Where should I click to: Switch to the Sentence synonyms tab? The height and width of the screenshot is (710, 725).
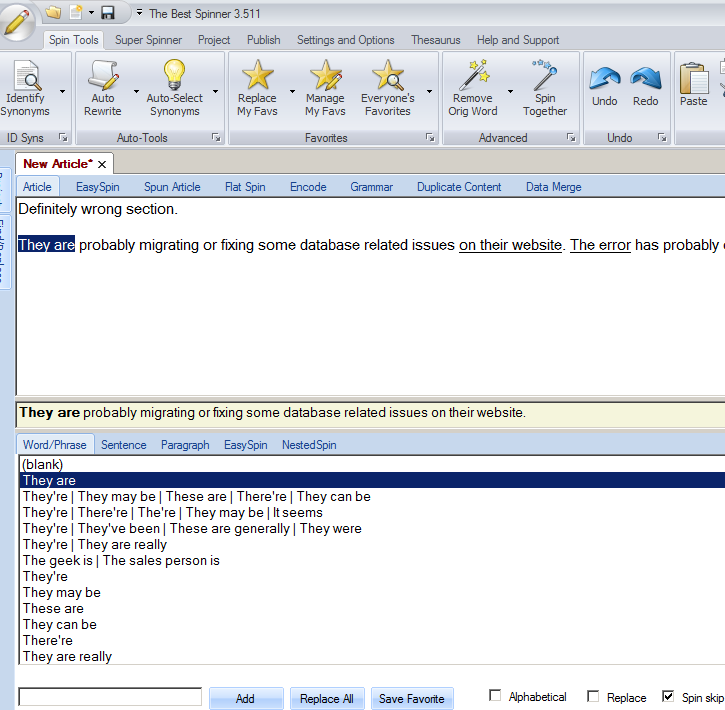(x=123, y=445)
